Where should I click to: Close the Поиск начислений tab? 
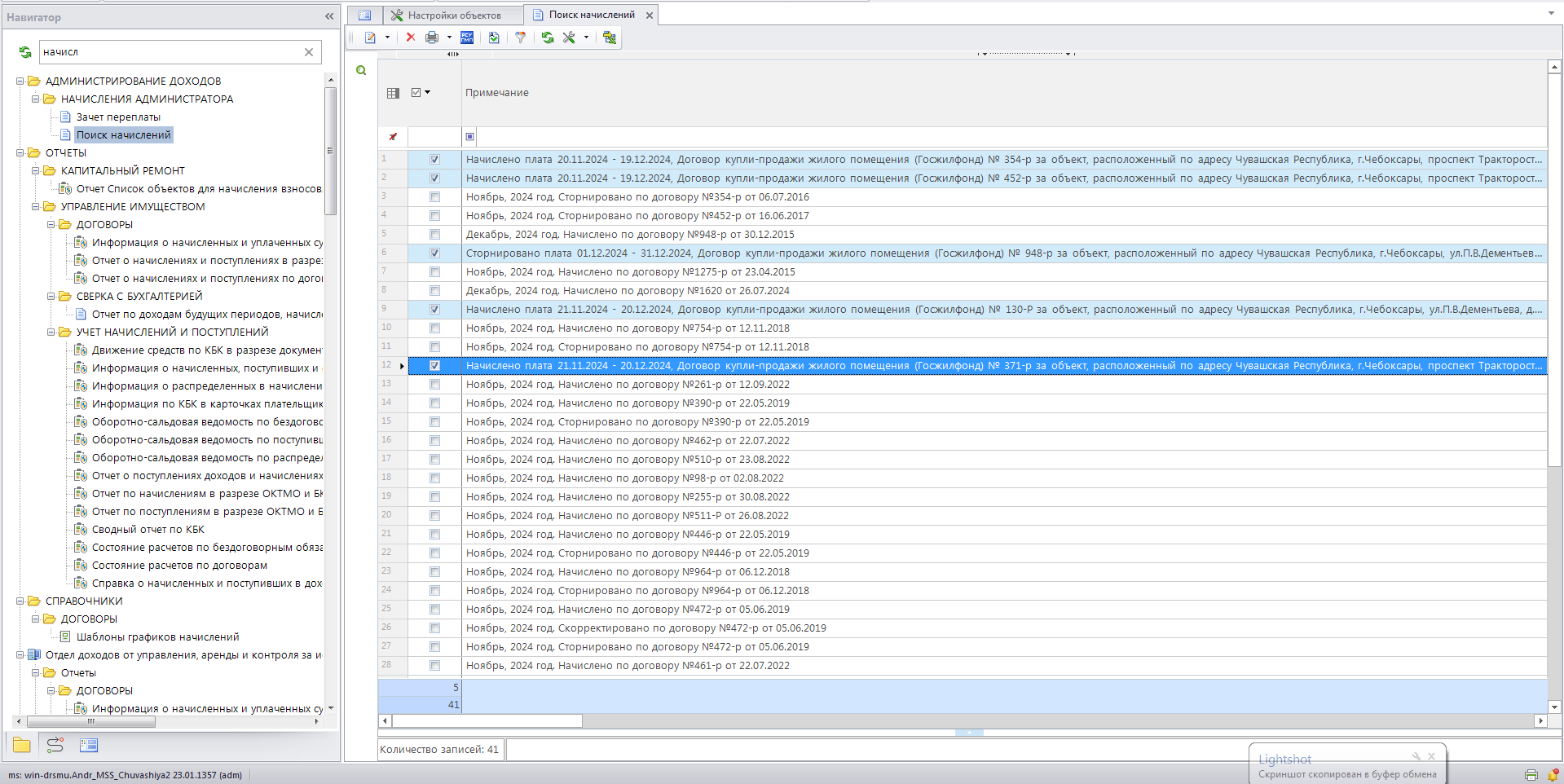(650, 15)
